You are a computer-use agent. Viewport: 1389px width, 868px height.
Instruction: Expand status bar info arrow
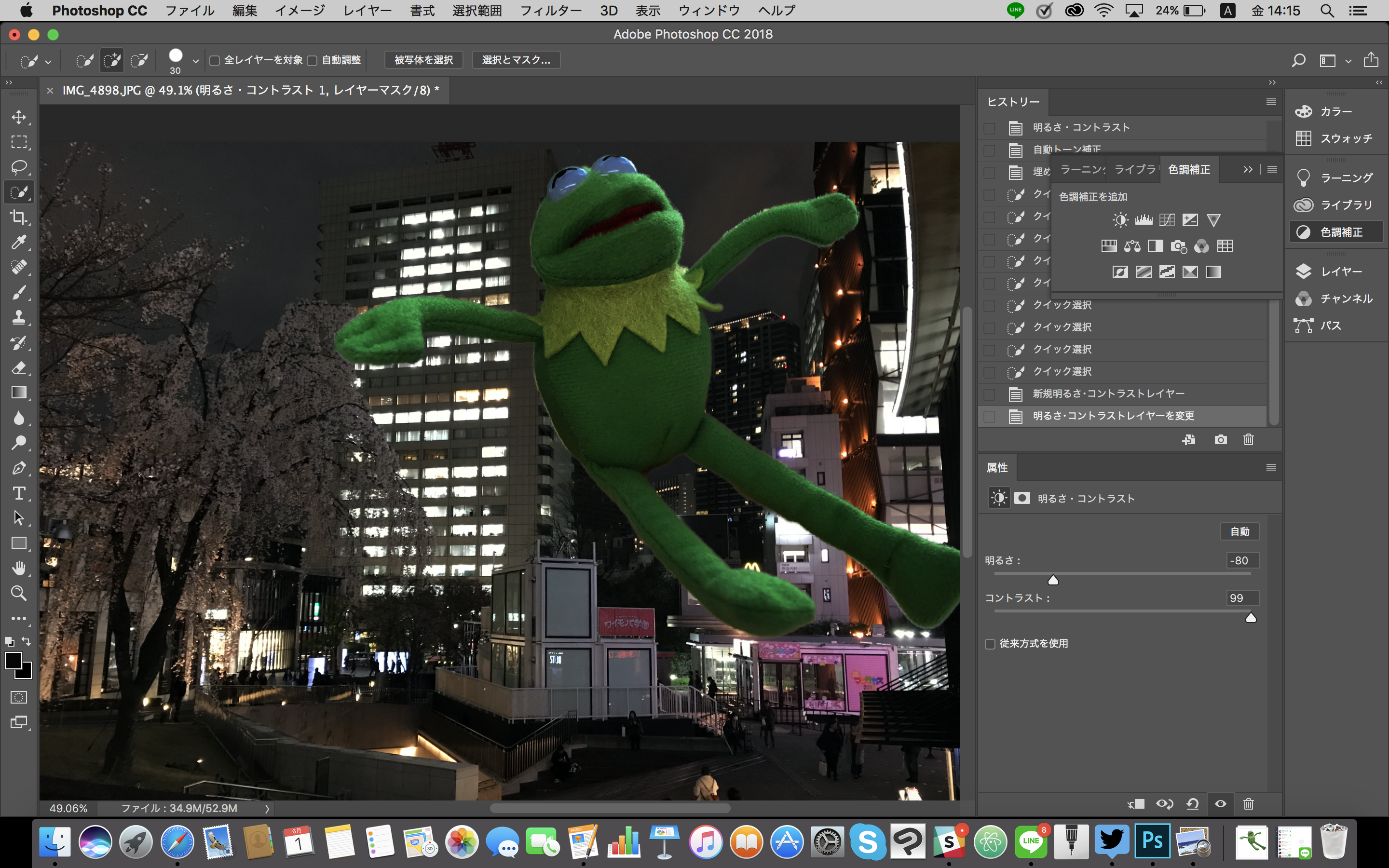[x=267, y=808]
